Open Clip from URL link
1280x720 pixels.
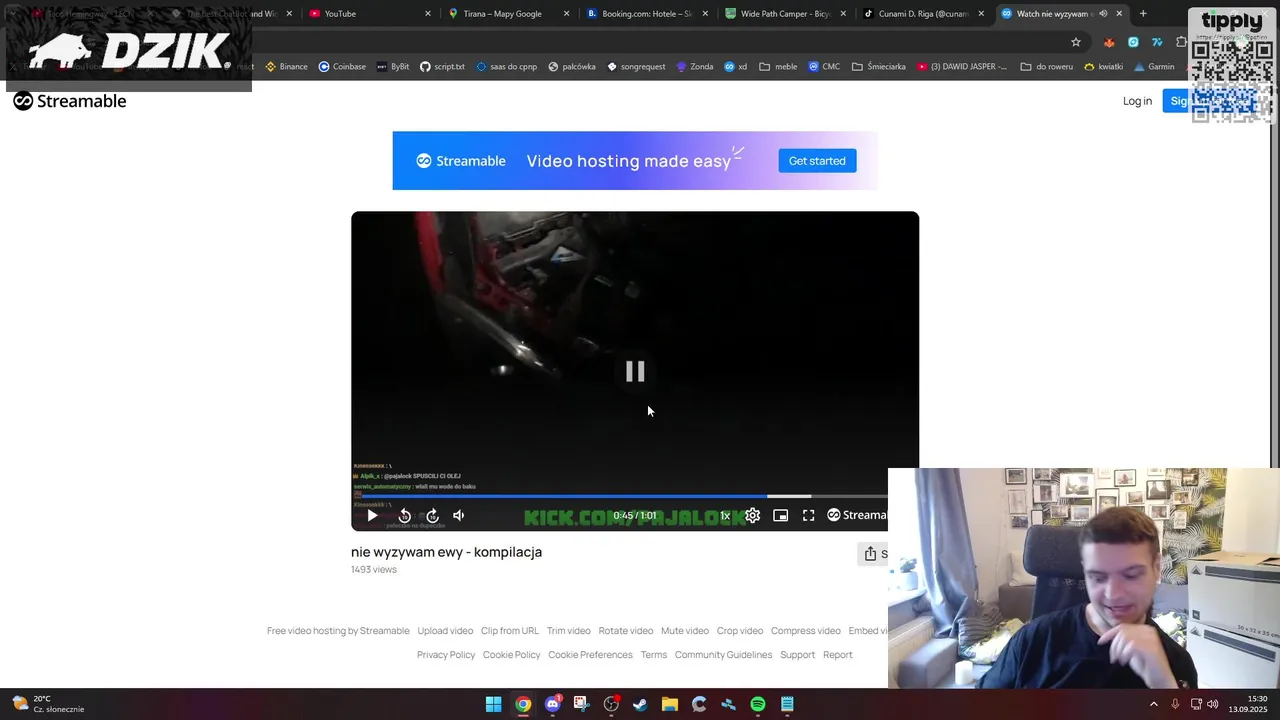click(x=510, y=631)
